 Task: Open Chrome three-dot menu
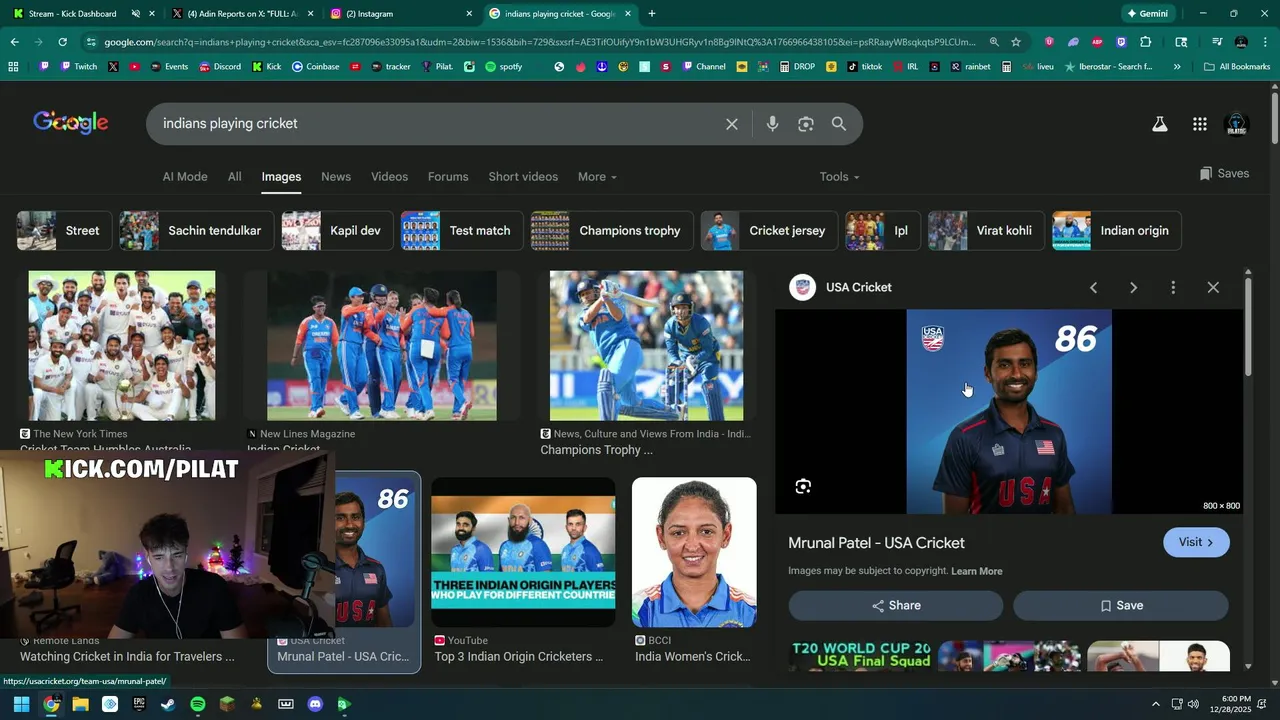click(x=1265, y=42)
